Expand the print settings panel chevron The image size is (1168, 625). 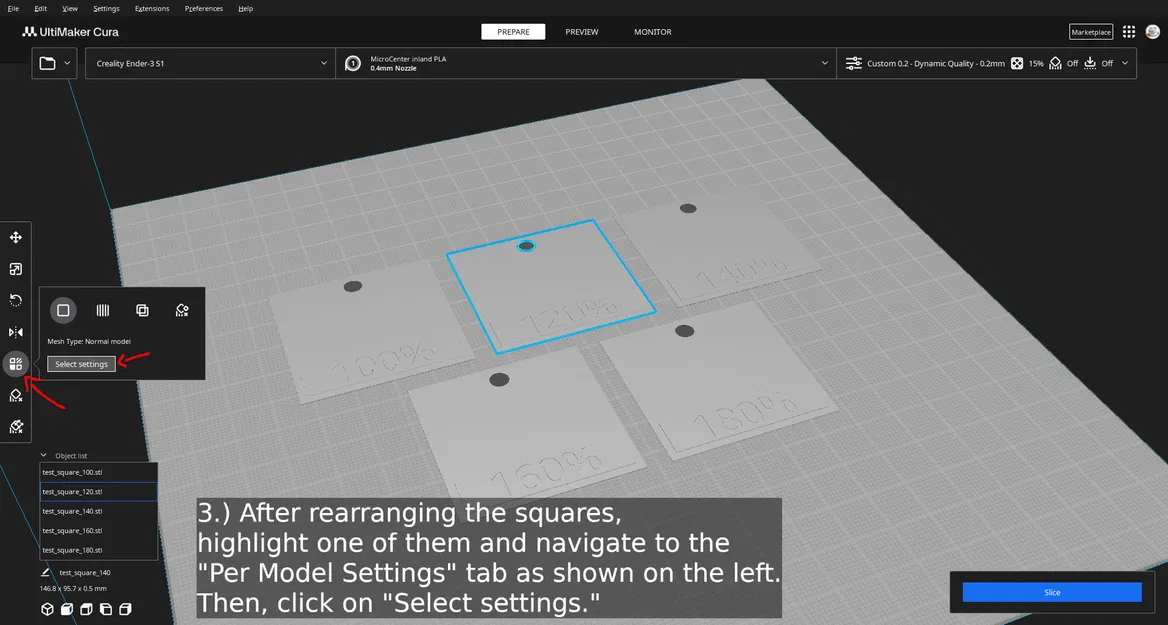1125,63
